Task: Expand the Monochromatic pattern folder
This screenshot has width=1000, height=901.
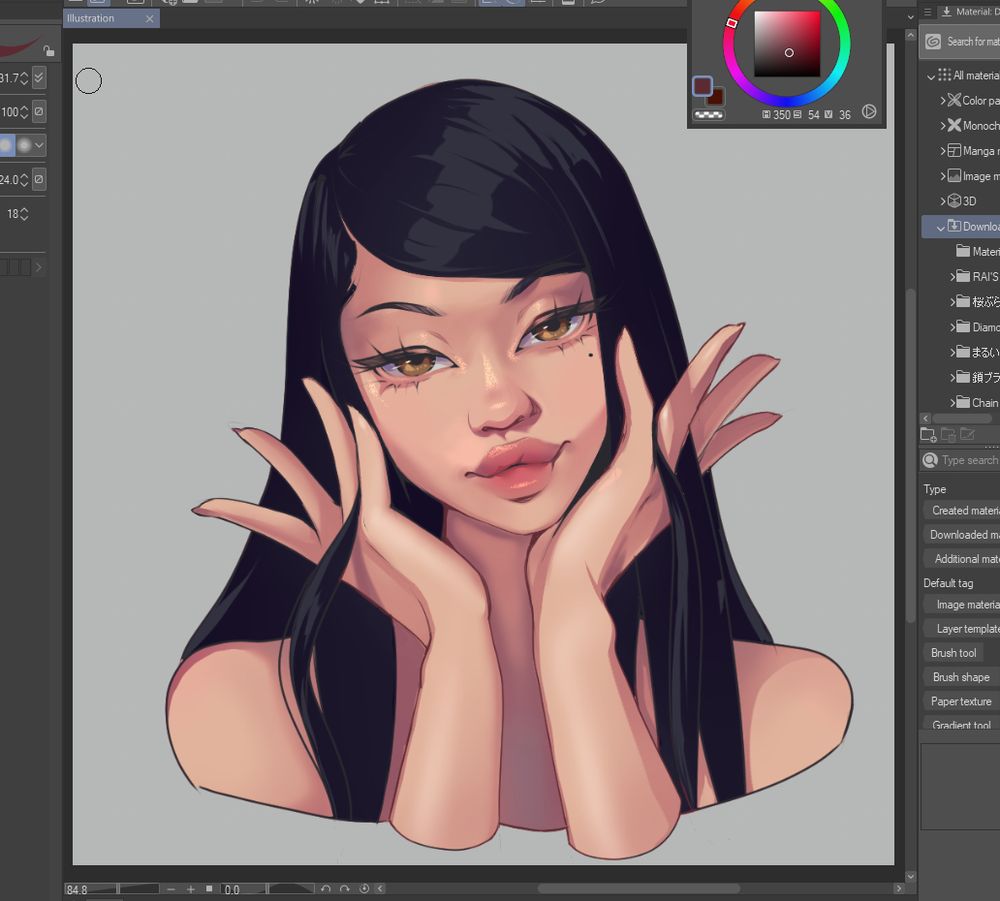Action: coord(943,126)
